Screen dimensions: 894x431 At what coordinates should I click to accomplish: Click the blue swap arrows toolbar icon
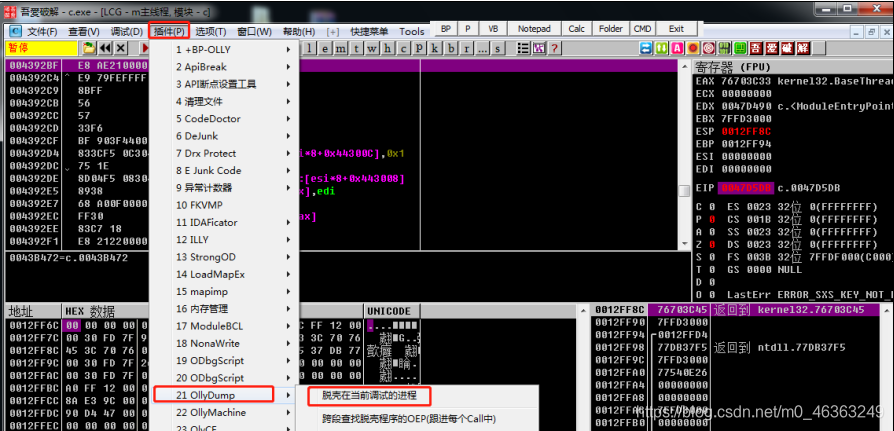click(645, 48)
